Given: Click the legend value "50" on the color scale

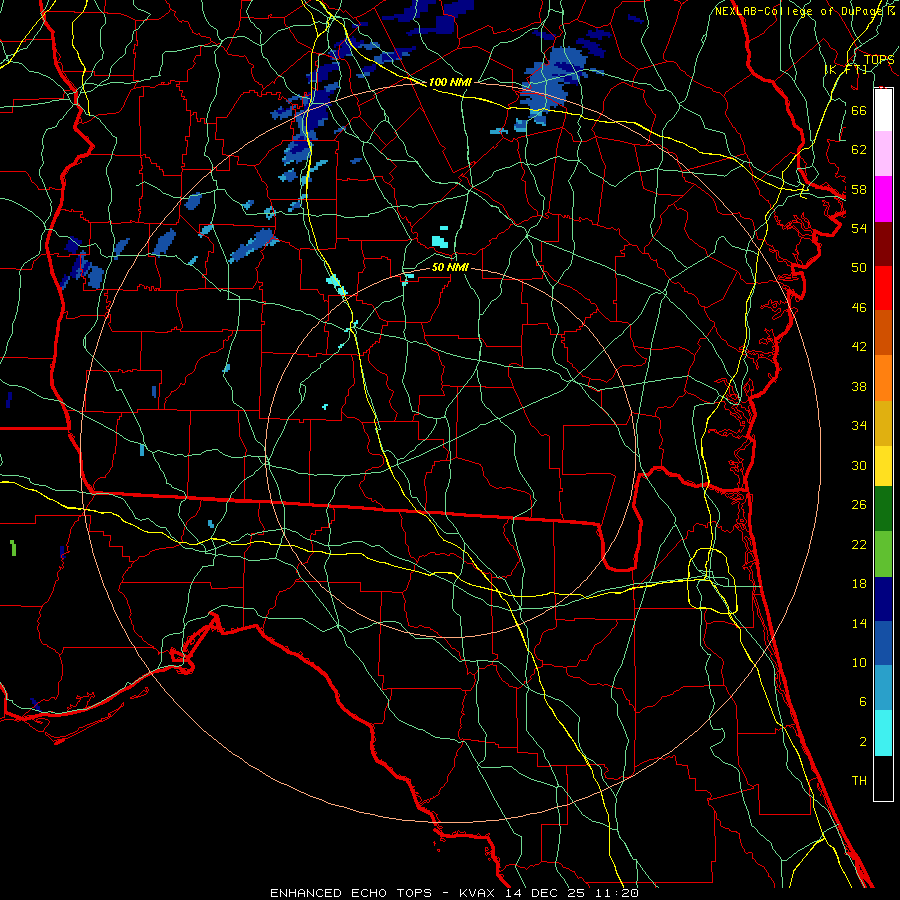Looking at the screenshot, I should [x=859, y=268].
